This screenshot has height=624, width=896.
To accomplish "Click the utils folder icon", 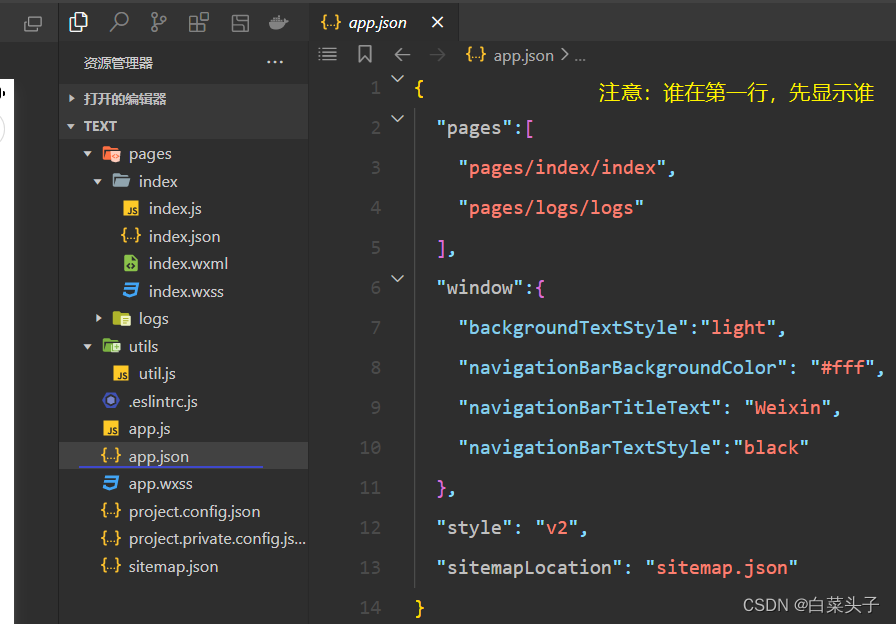I will coord(111,346).
